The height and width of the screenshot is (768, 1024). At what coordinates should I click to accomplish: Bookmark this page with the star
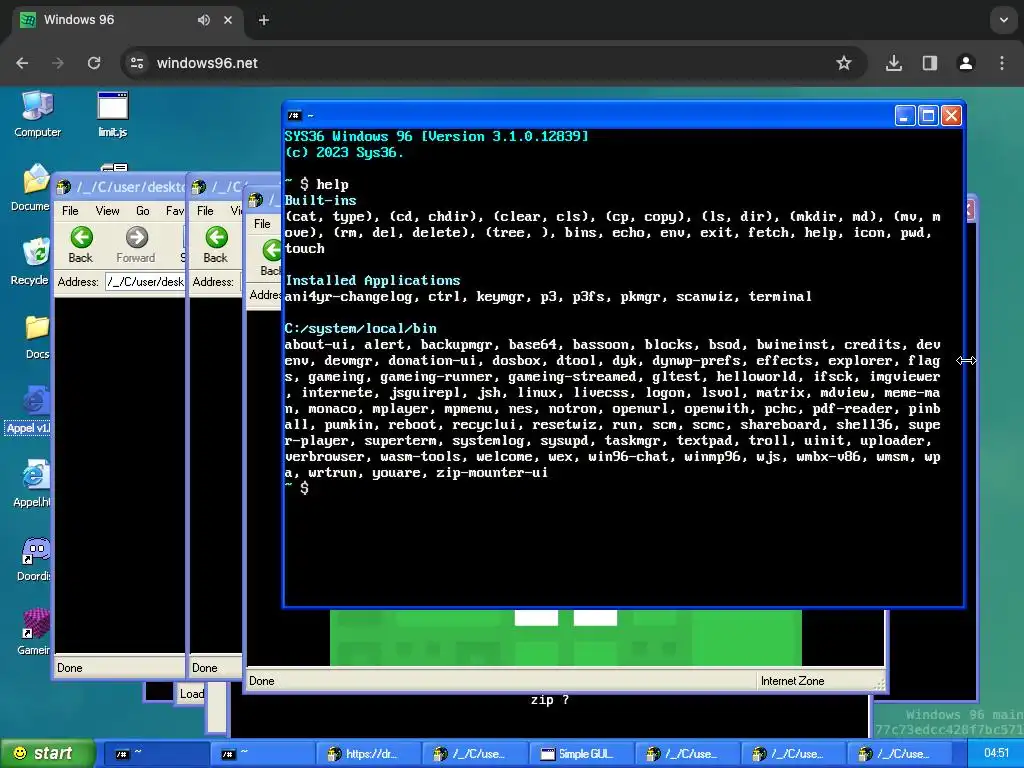coord(844,63)
